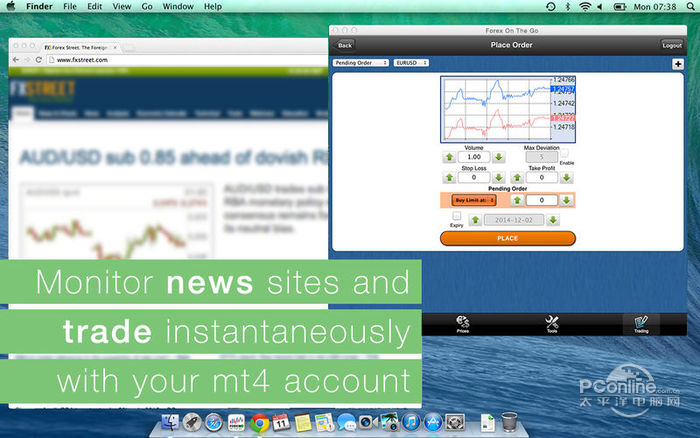Tick the Expiry checkbox
Viewport: 700px width, 438px height.
point(456,216)
